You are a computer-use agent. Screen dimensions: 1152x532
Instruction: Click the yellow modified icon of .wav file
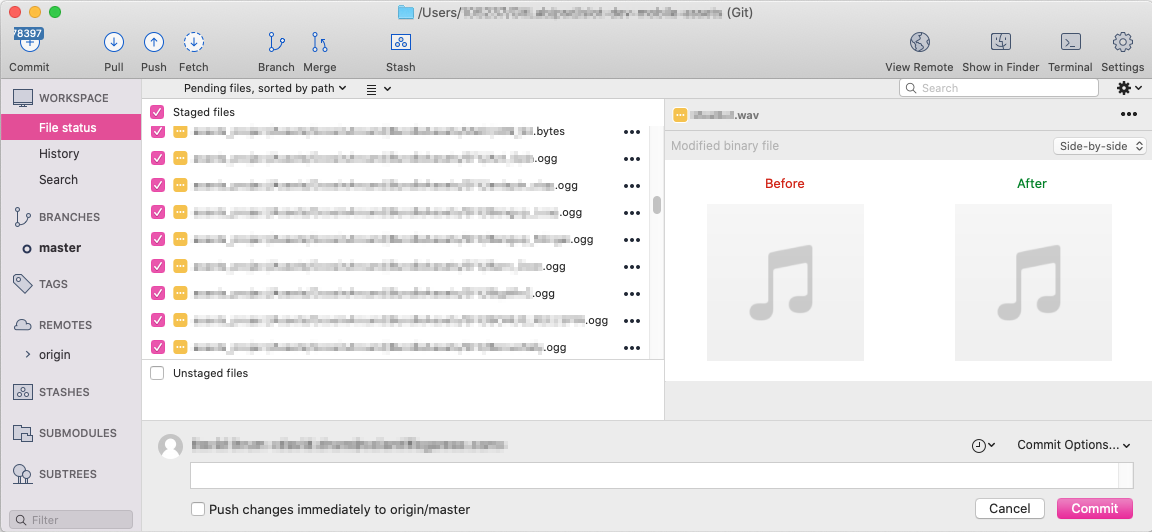(680, 115)
